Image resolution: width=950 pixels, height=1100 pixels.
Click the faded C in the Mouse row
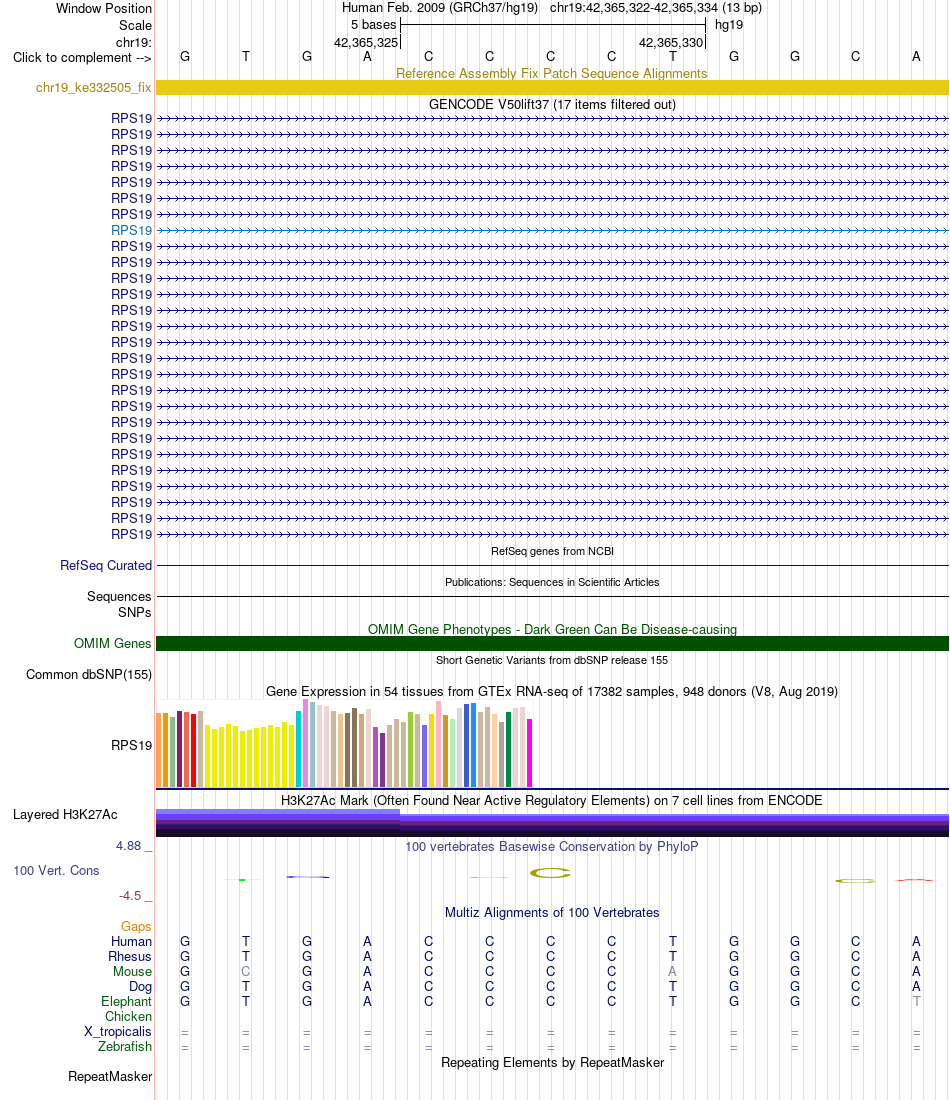point(246,972)
